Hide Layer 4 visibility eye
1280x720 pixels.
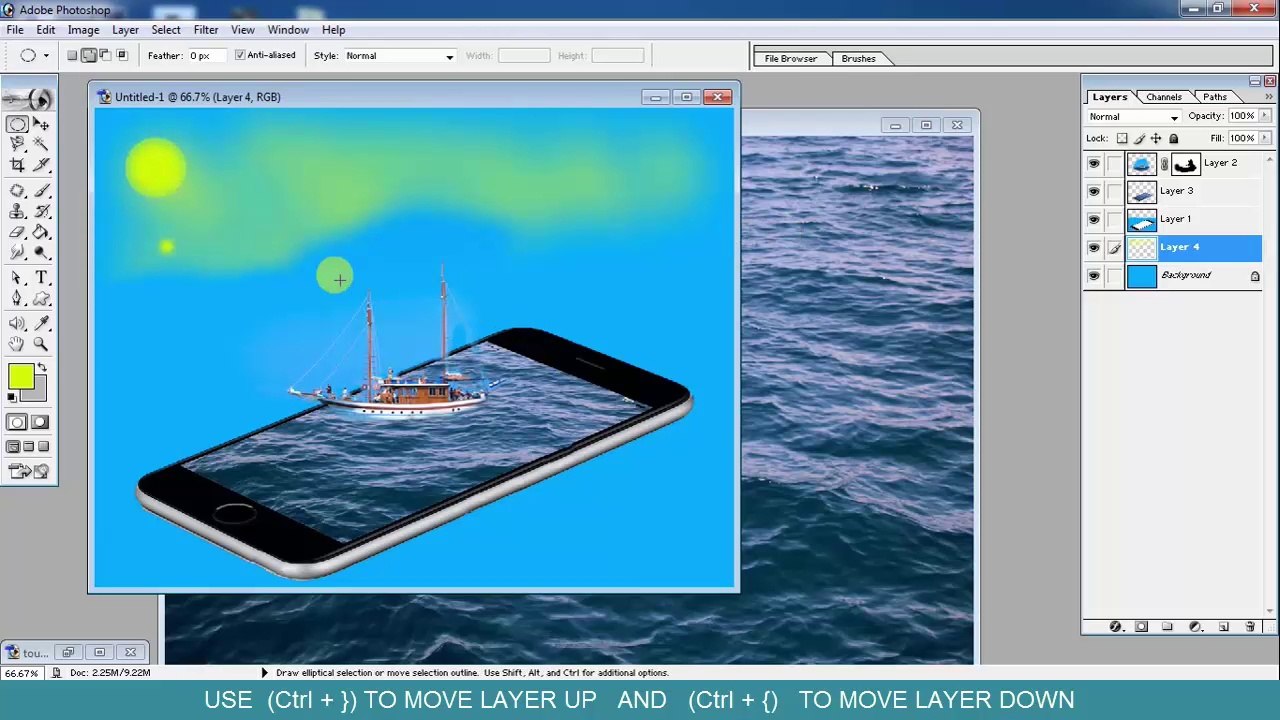[x=1093, y=248]
